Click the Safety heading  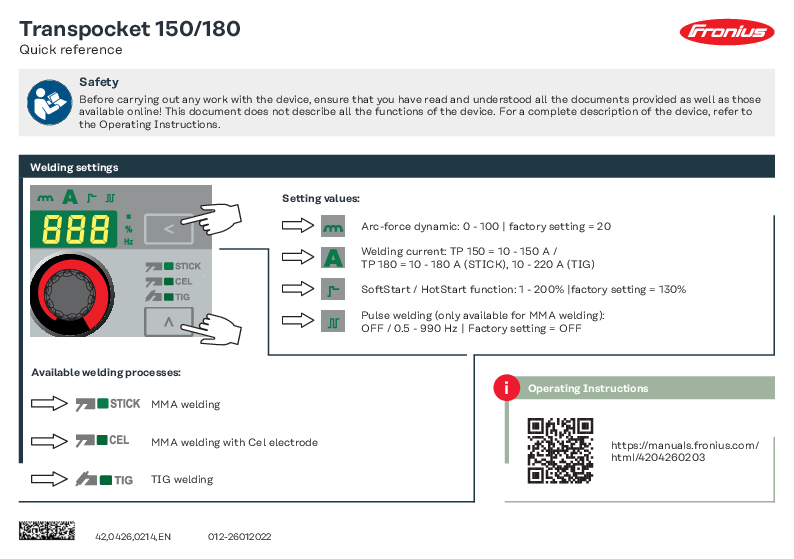(x=99, y=82)
